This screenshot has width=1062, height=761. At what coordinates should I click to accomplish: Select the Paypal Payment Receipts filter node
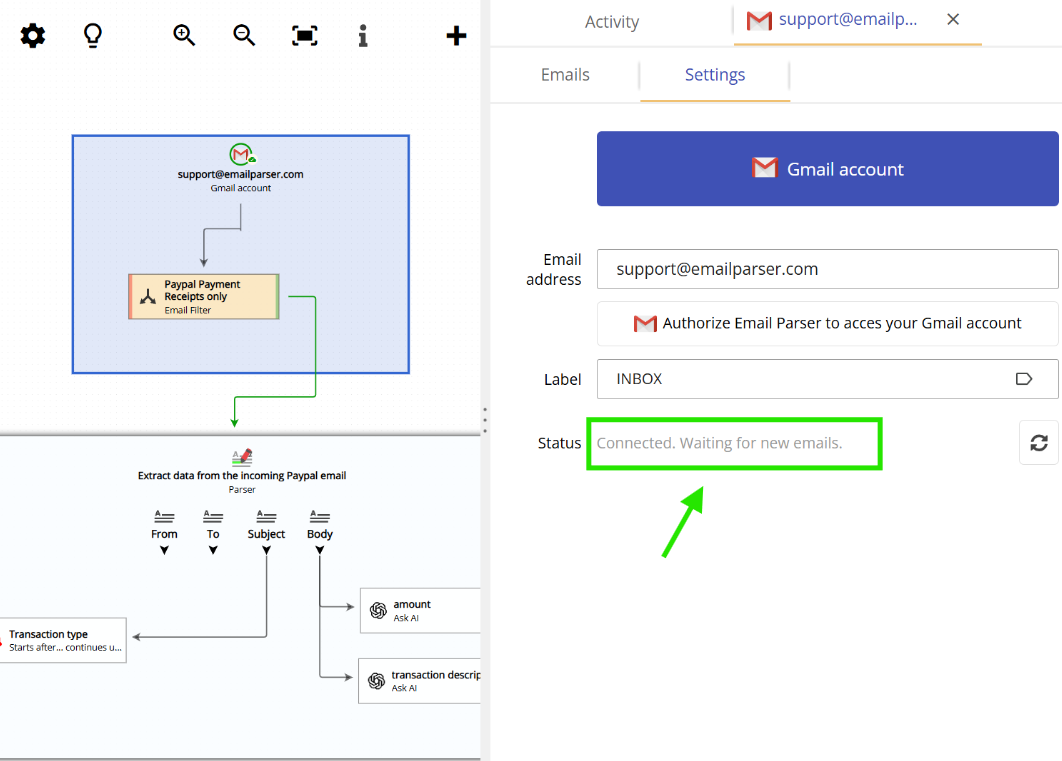203,296
